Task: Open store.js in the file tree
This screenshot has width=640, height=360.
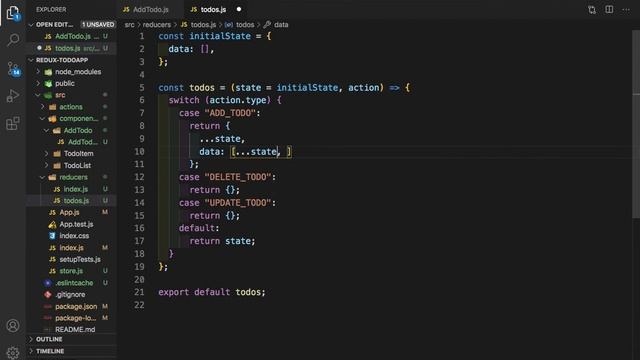Action: (x=71, y=271)
